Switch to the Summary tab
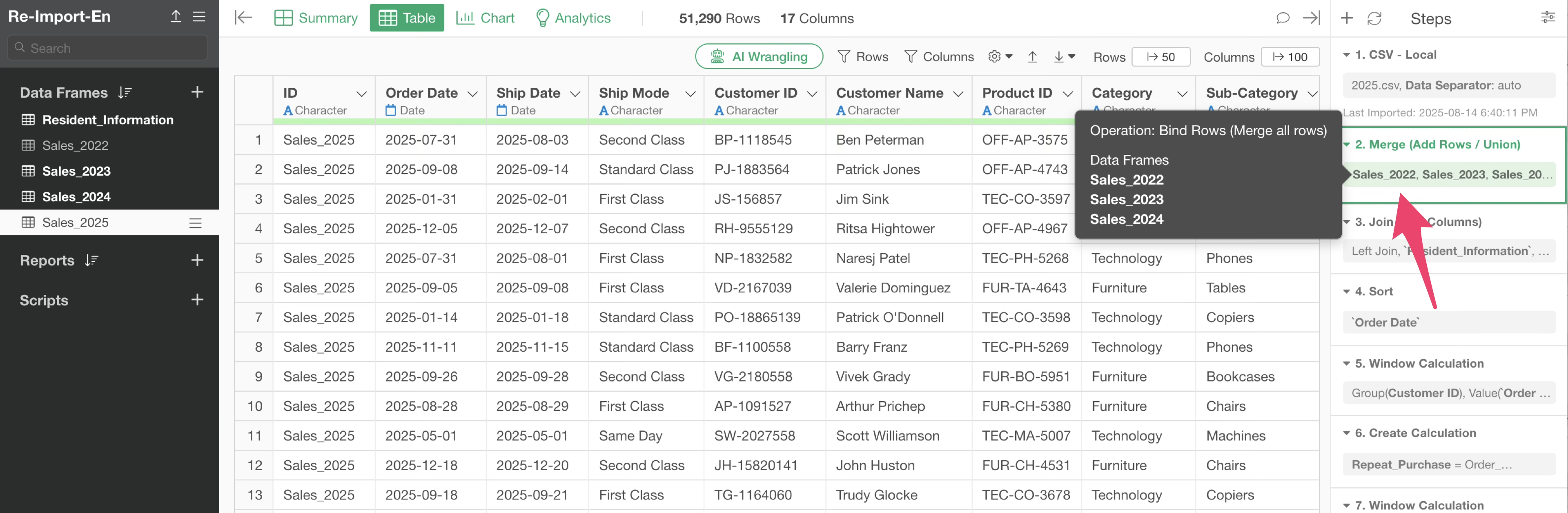 [x=316, y=18]
